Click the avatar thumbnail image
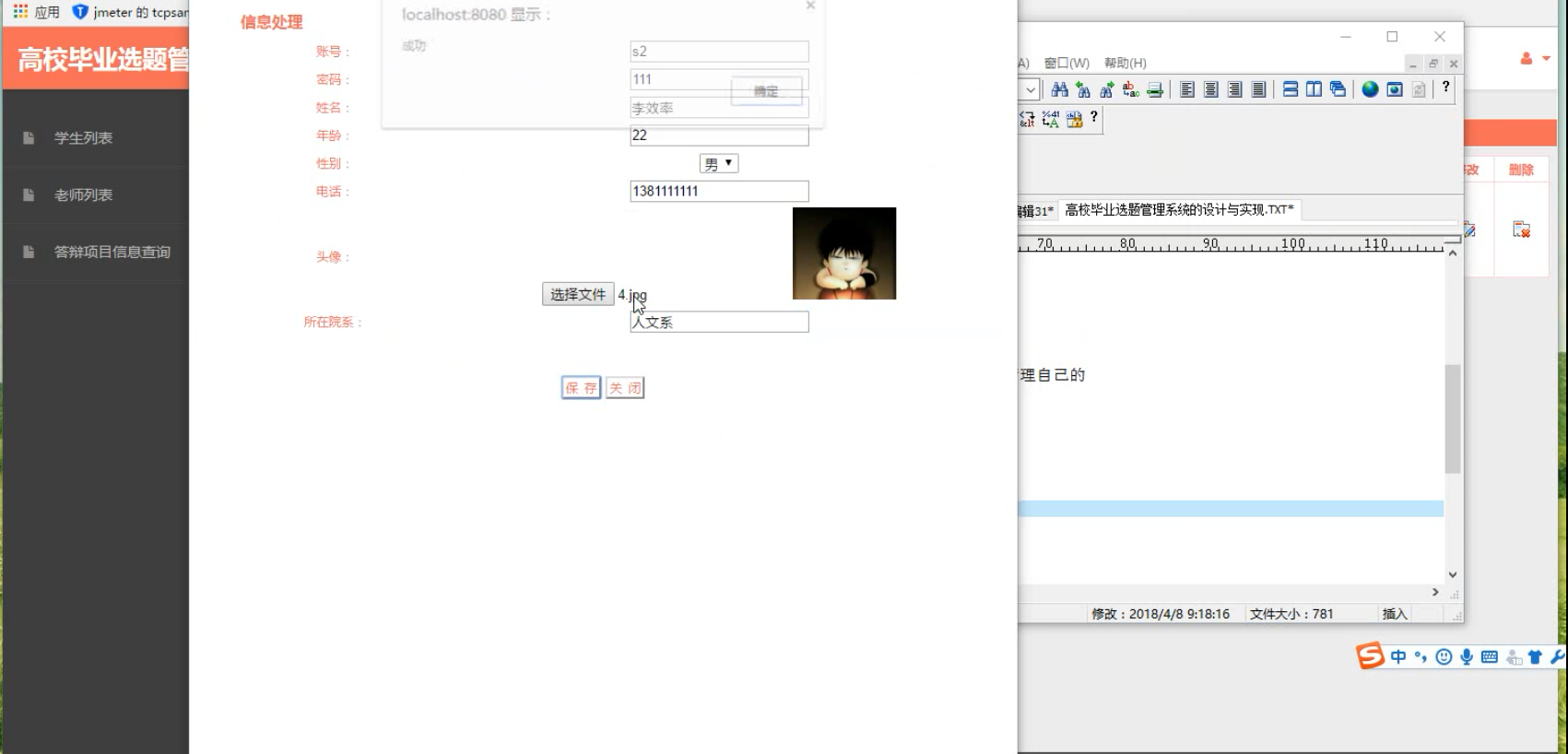The height and width of the screenshot is (754, 1568). (844, 253)
